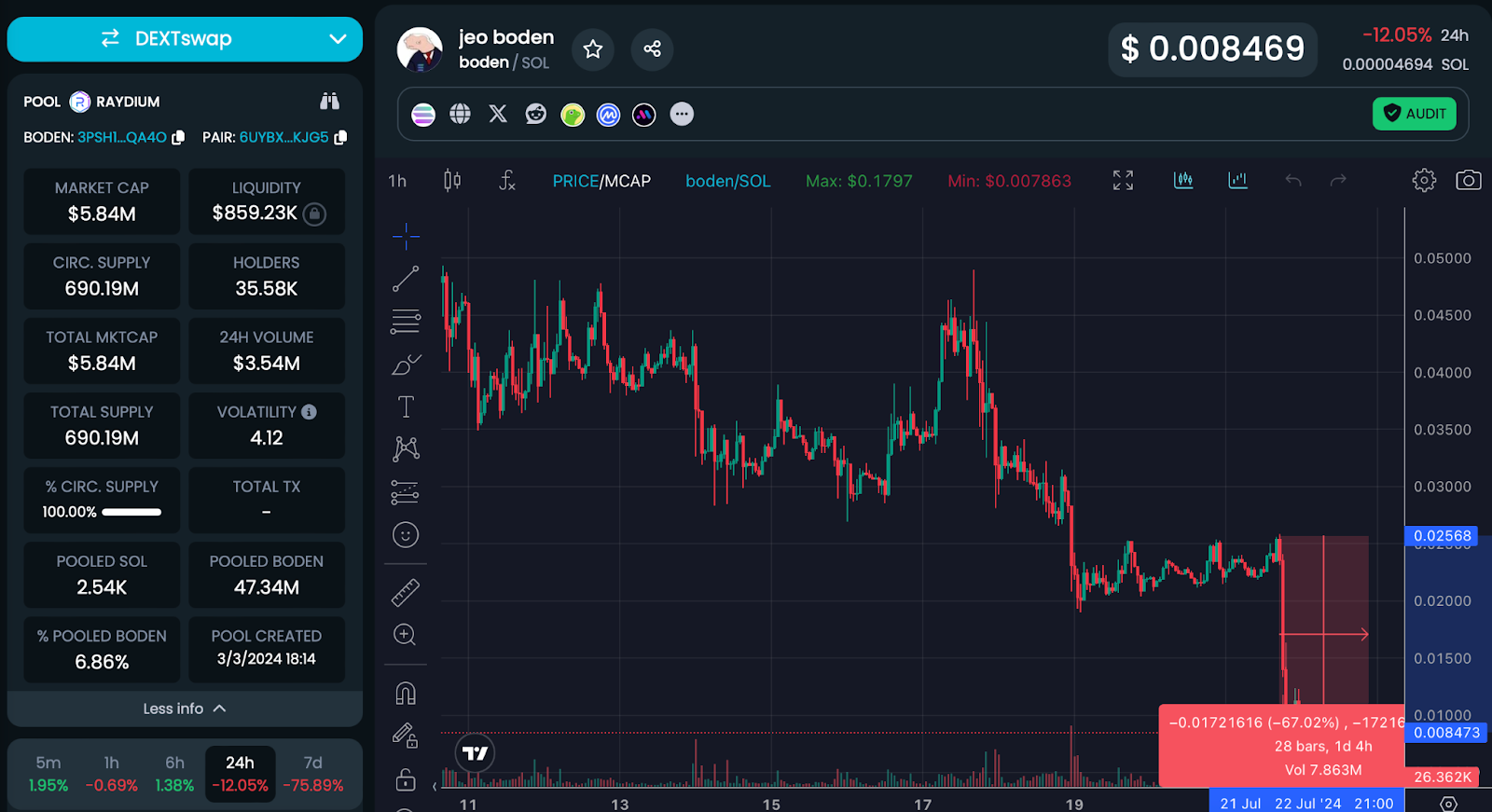
Task: Open pool explorer binoculars icon
Action: click(329, 101)
